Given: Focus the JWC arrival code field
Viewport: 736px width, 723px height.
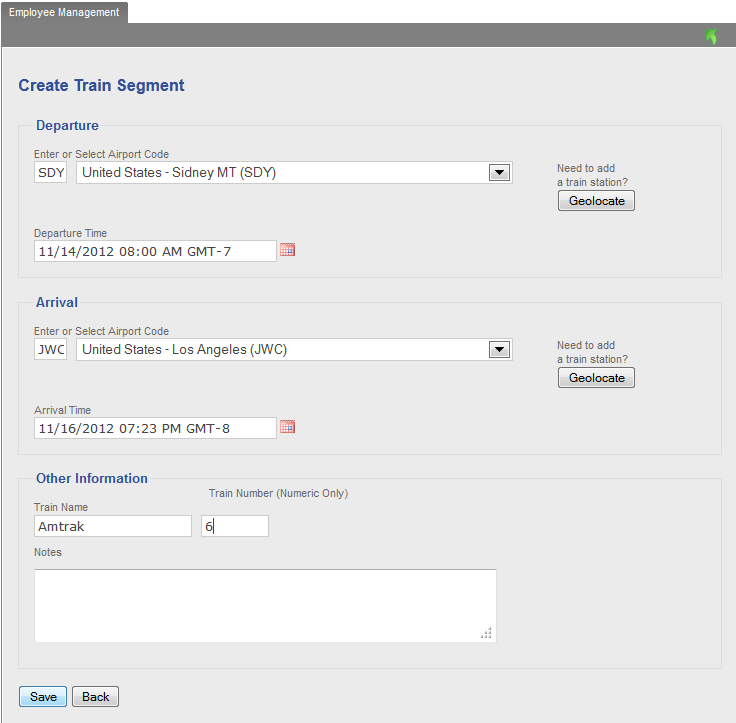Looking at the screenshot, I should pyautogui.click(x=51, y=349).
